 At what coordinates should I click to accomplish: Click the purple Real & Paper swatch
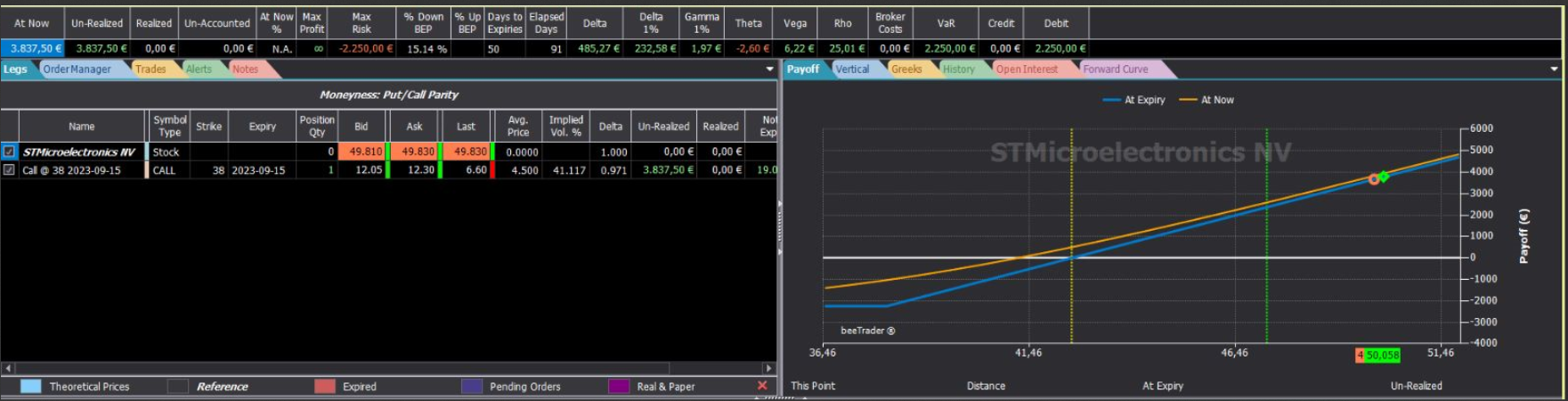[x=619, y=386]
